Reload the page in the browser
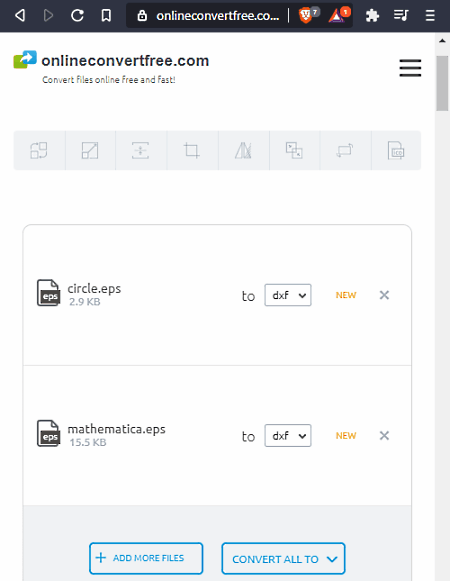This screenshot has width=450, height=581. click(x=77, y=16)
